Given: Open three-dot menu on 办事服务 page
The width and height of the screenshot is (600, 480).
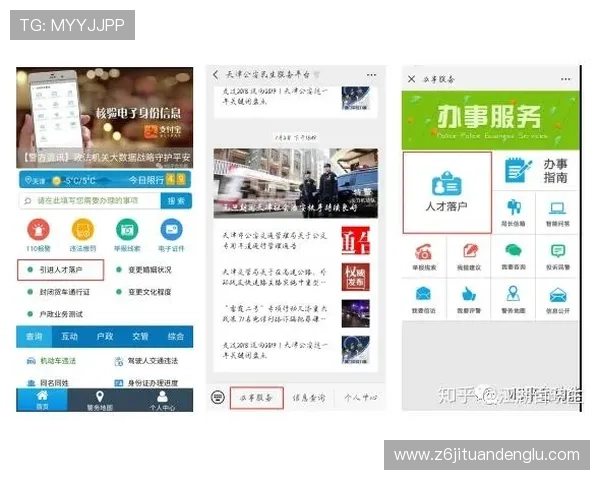Looking at the screenshot, I should click(566, 79).
